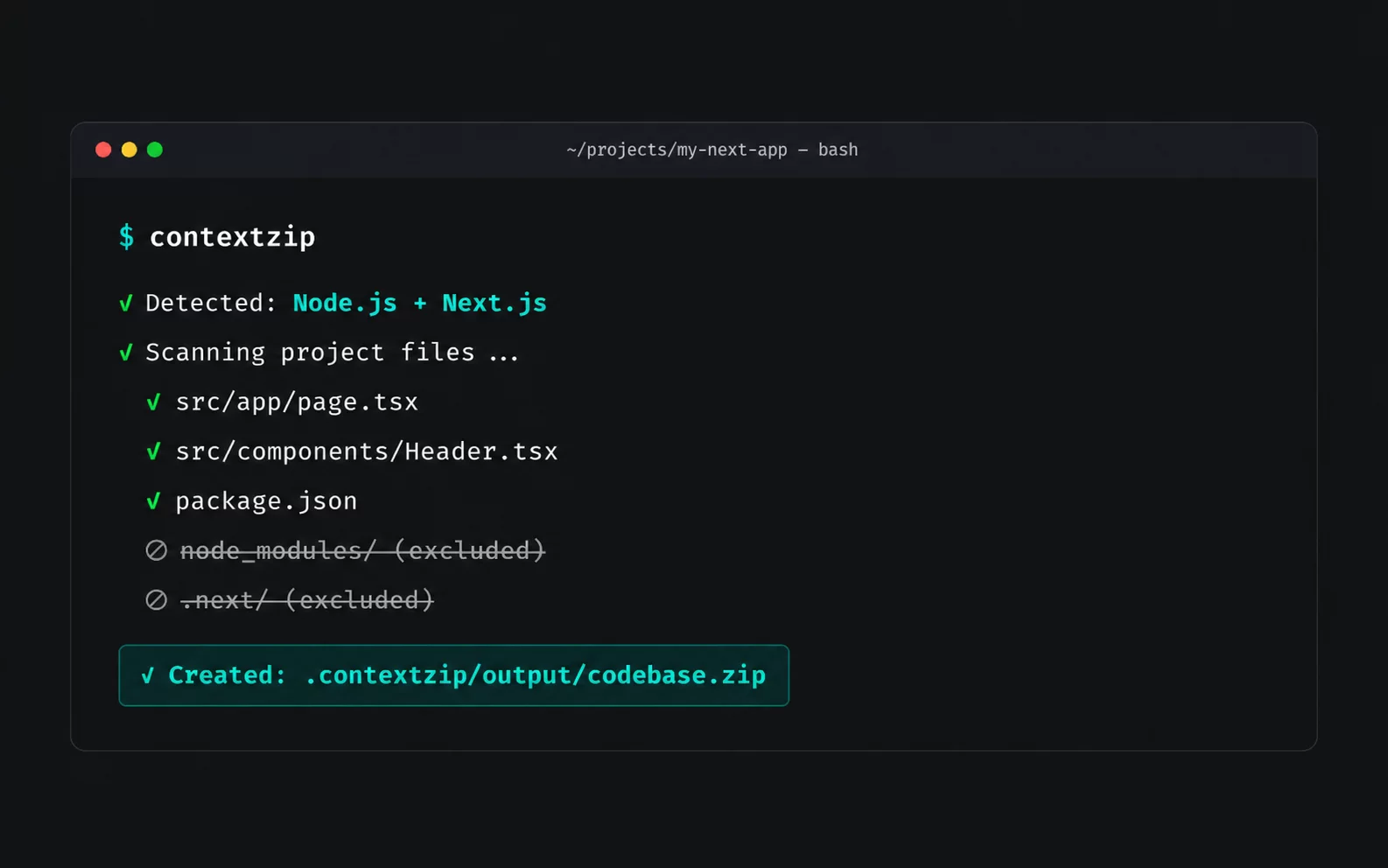Click the checkmark beside 'Detected:'

click(126, 303)
